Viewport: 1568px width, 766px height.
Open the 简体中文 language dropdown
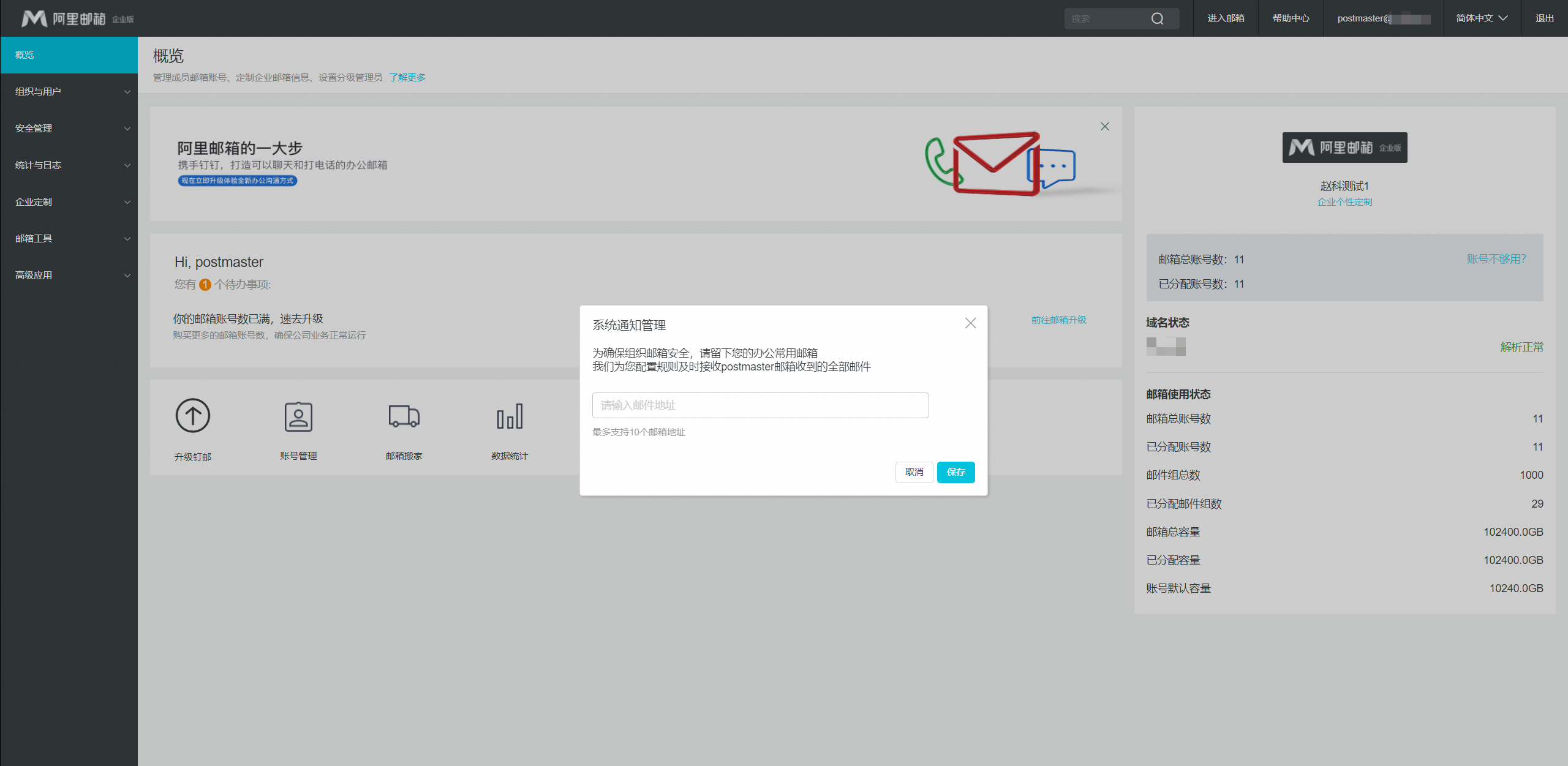[1481, 18]
